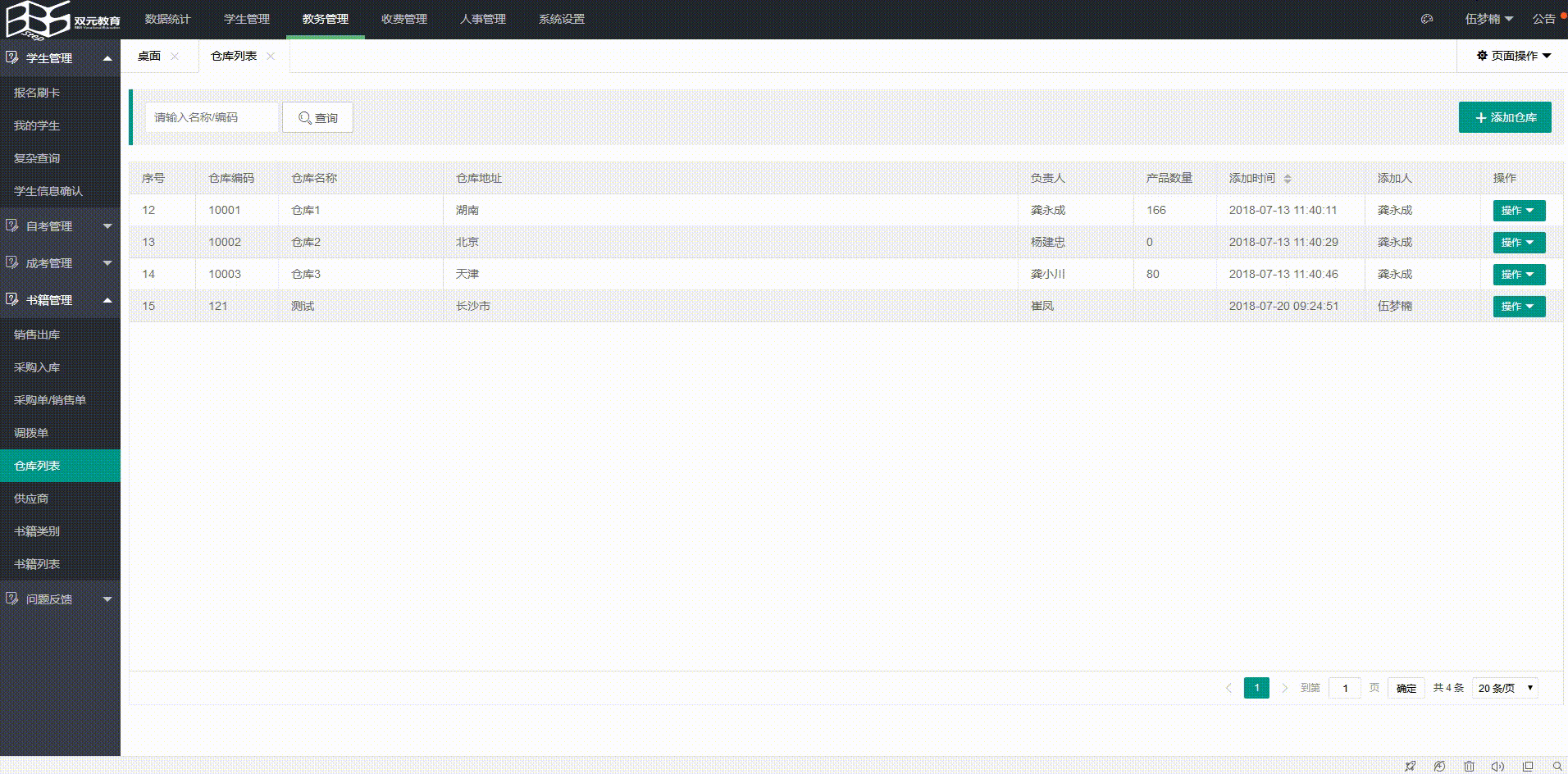Viewport: 1568px width, 774px height.
Task: Sort table by 添加时间 column arrows
Action: coord(1288,178)
